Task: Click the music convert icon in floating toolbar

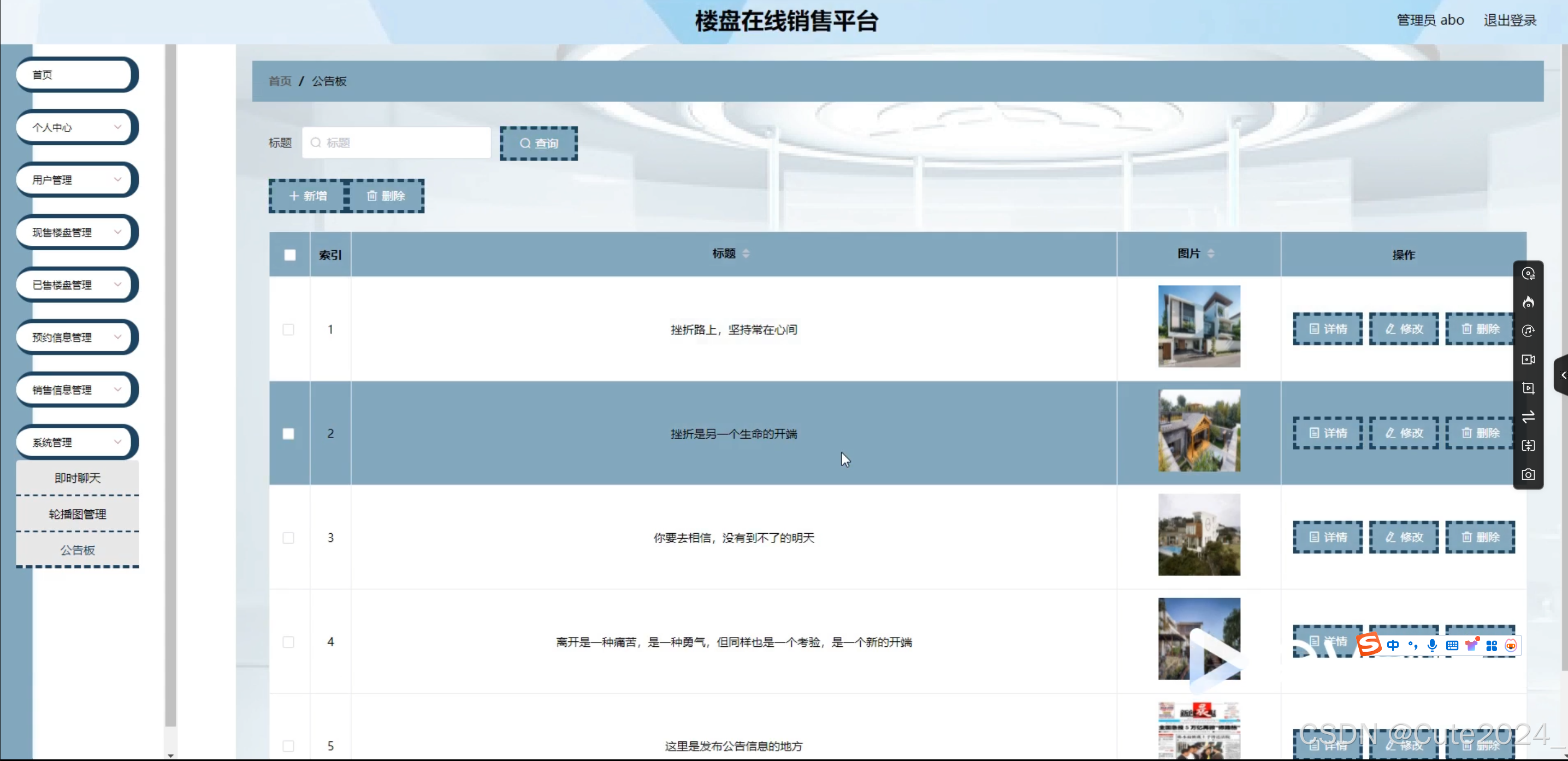Action: pos(1528,331)
